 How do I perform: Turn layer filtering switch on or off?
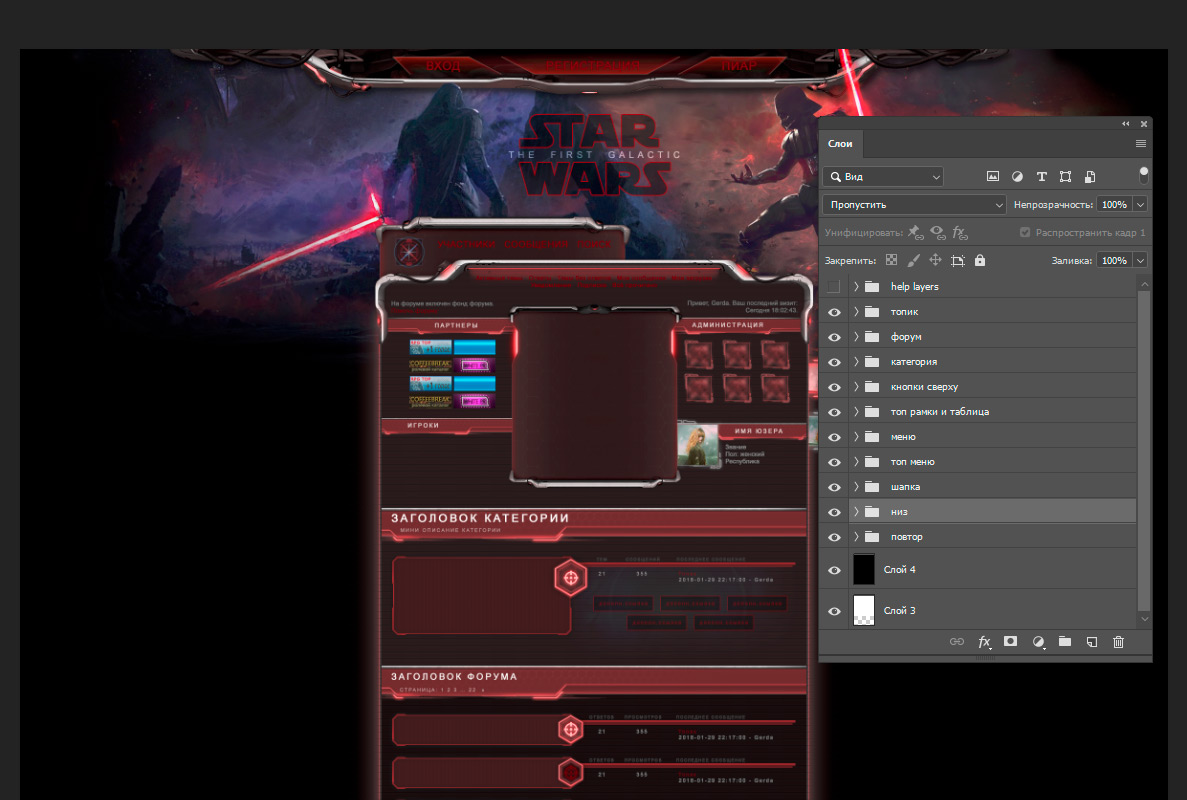(1143, 176)
